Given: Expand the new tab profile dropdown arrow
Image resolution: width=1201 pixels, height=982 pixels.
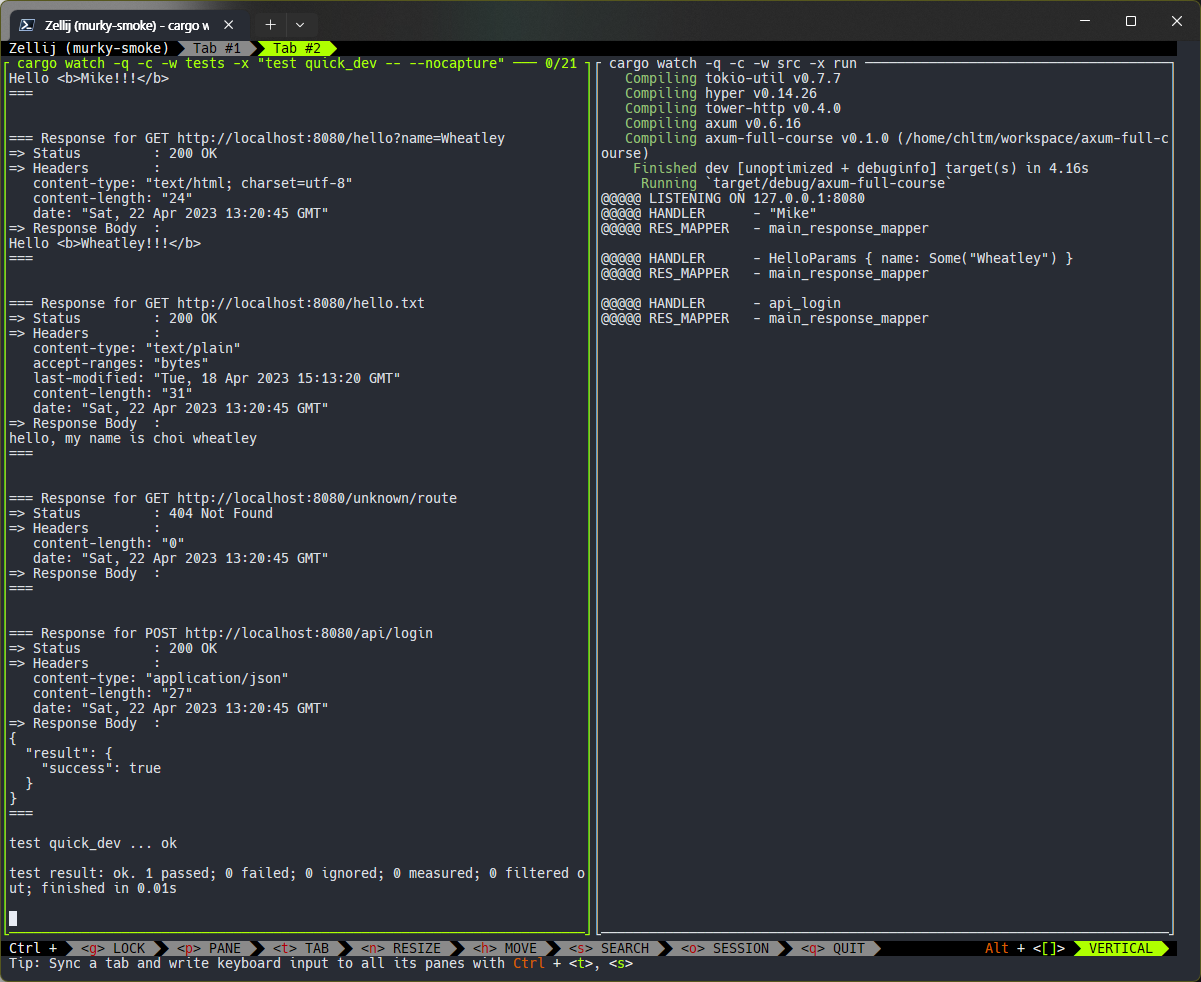Looking at the screenshot, I should [300, 23].
